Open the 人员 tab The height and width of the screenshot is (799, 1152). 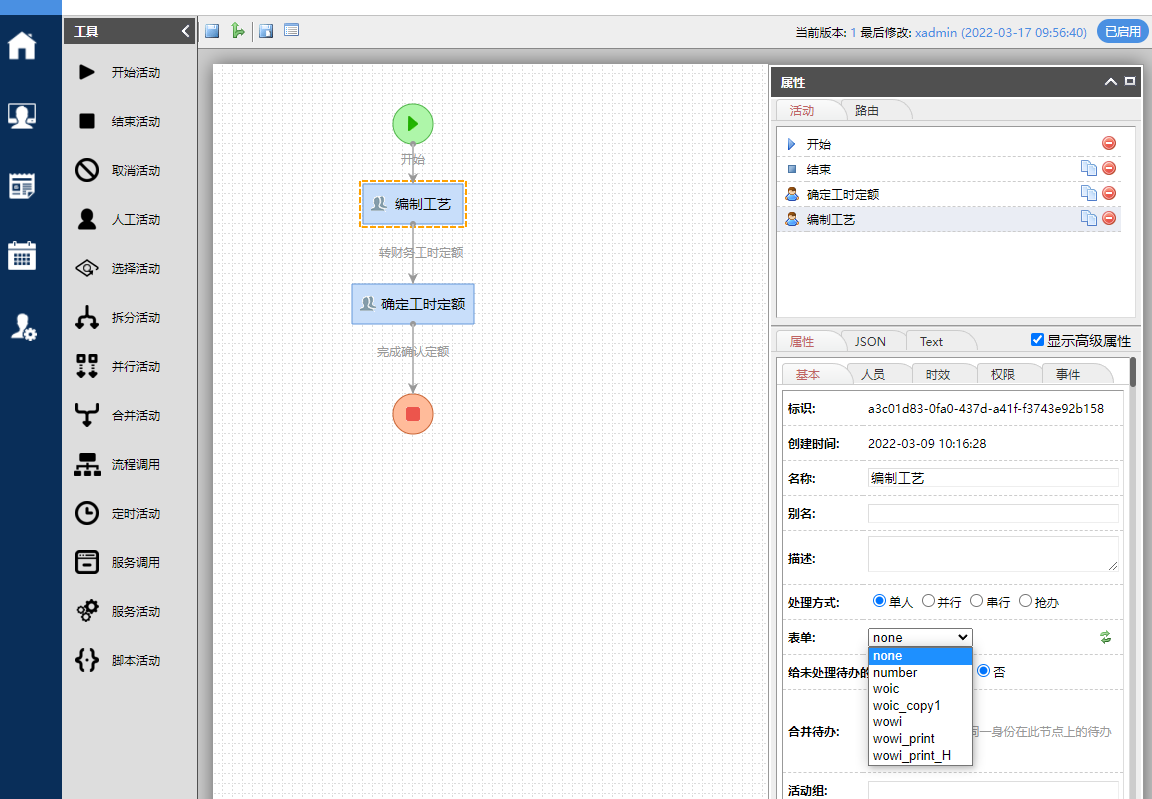(873, 375)
